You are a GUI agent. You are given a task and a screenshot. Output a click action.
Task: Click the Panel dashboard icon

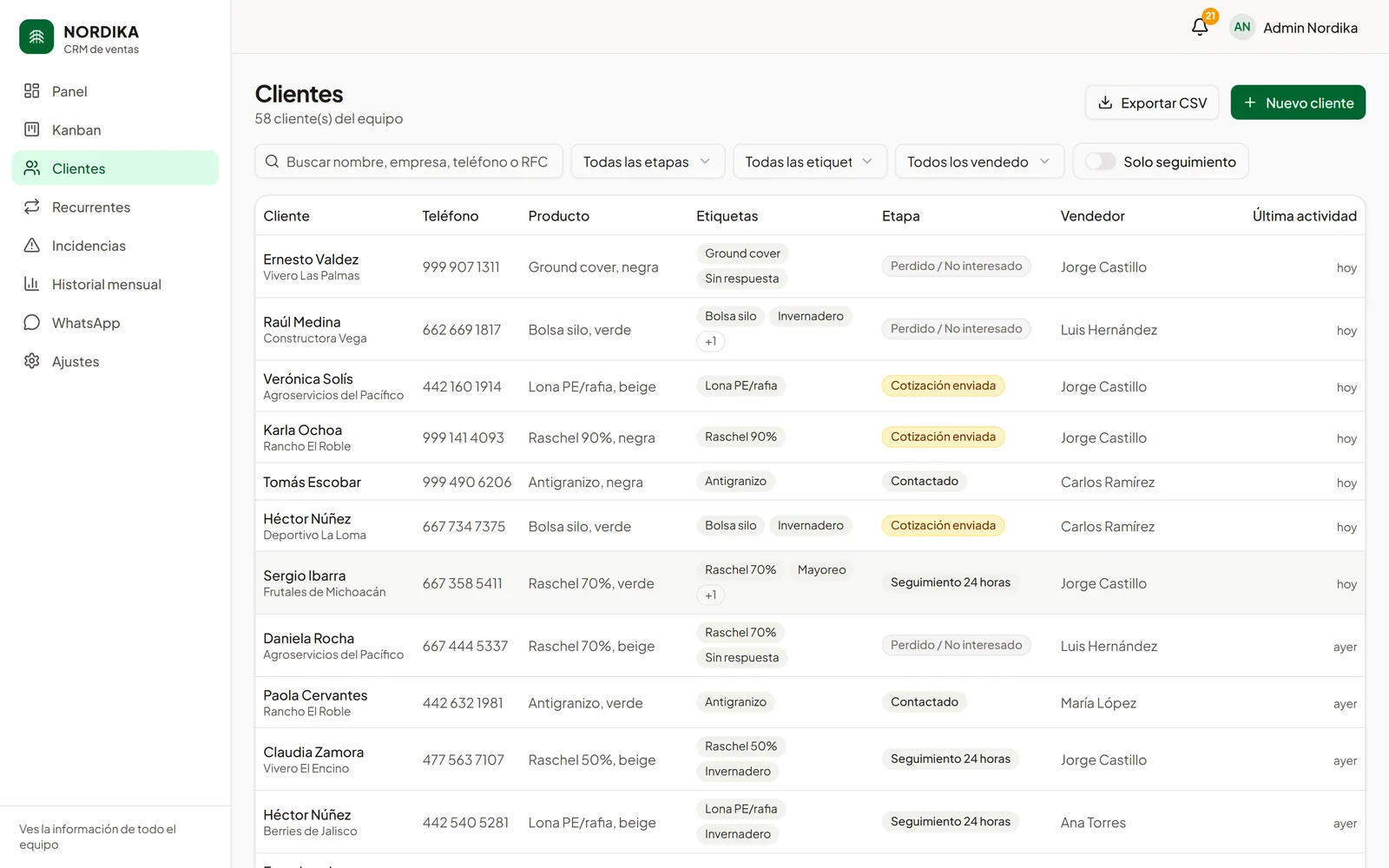point(32,91)
